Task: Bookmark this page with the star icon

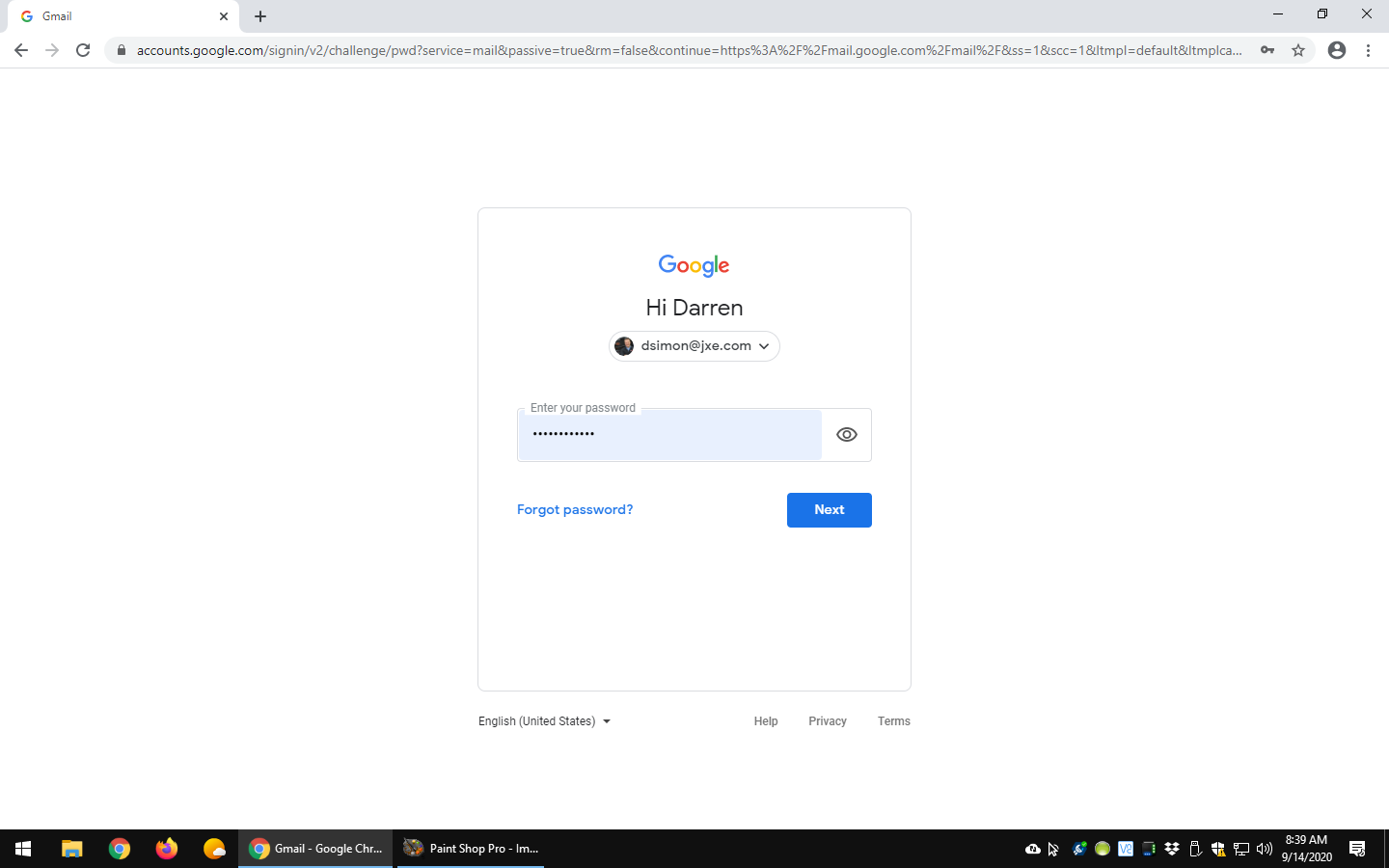Action: click(1298, 50)
